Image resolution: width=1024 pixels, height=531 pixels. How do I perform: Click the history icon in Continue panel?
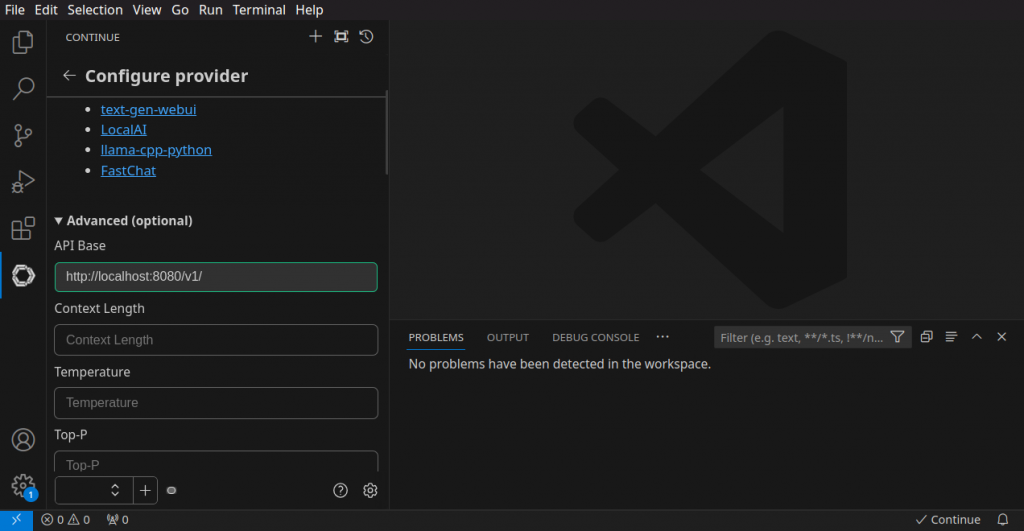click(367, 37)
